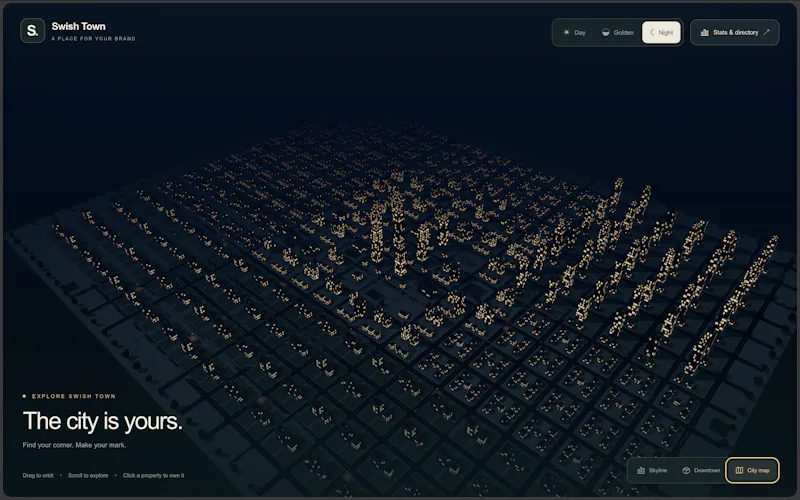Choose the Skyline camera view
The height and width of the screenshot is (500, 800).
click(x=652, y=470)
